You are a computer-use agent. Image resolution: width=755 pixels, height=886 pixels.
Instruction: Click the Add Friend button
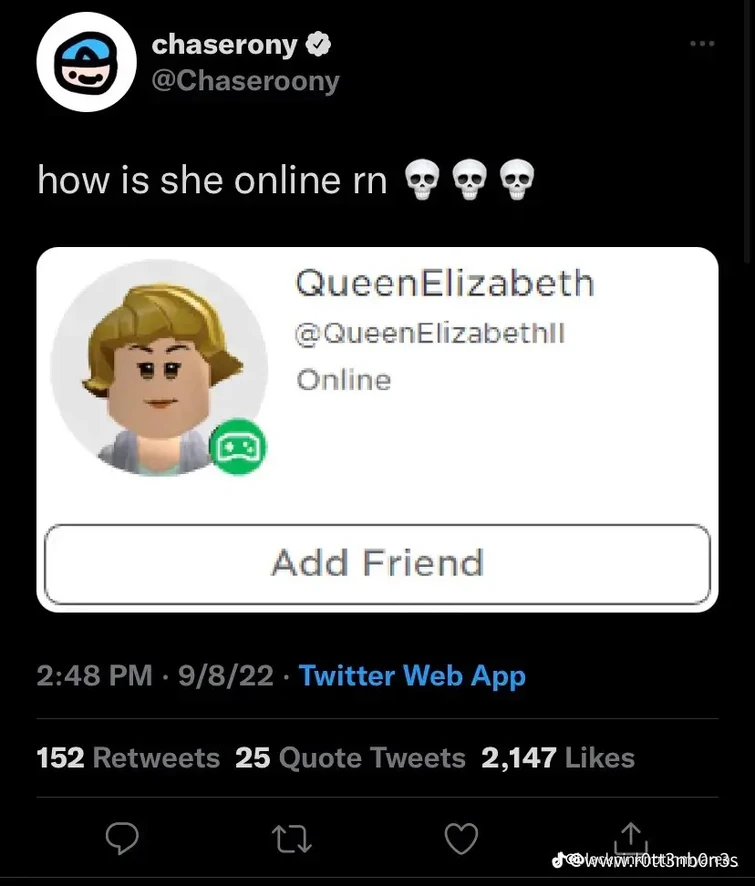tap(377, 563)
